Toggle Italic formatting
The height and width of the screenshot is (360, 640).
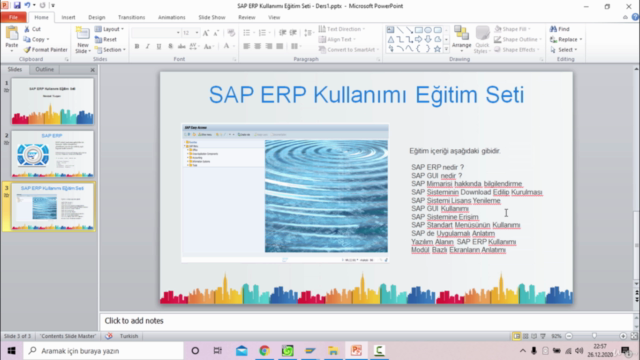click(148, 47)
